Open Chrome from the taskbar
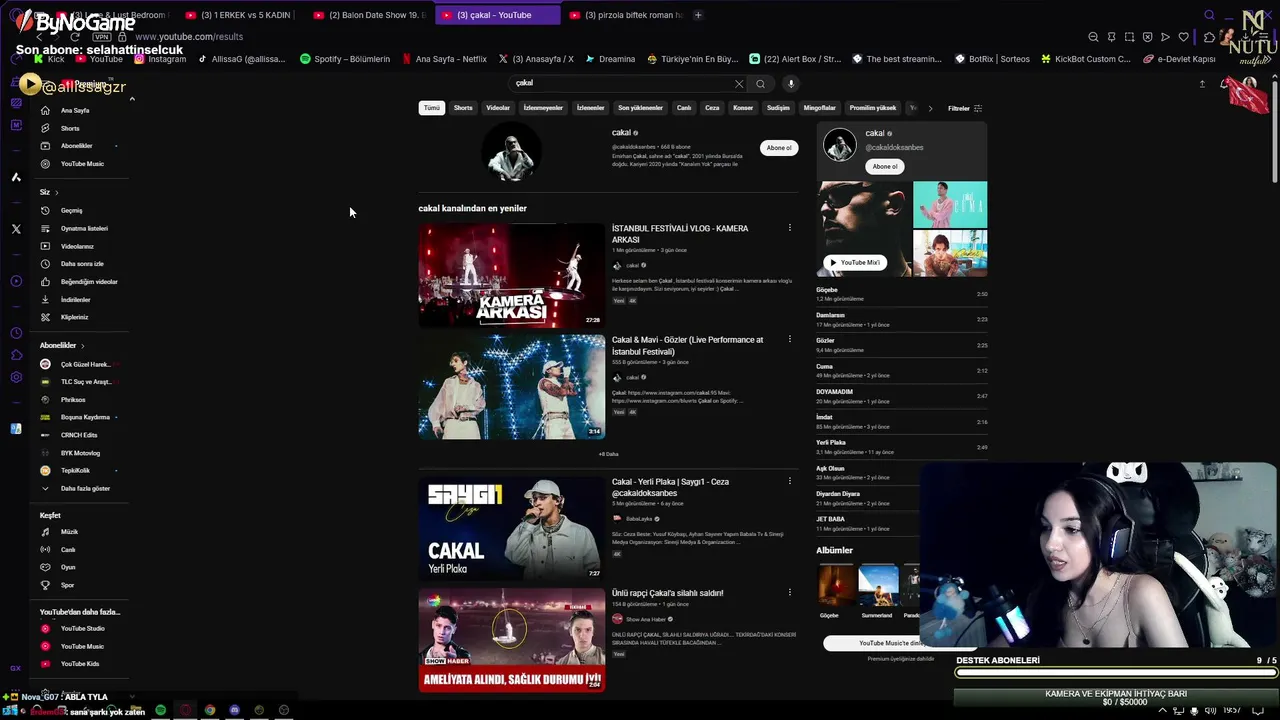 point(210,710)
